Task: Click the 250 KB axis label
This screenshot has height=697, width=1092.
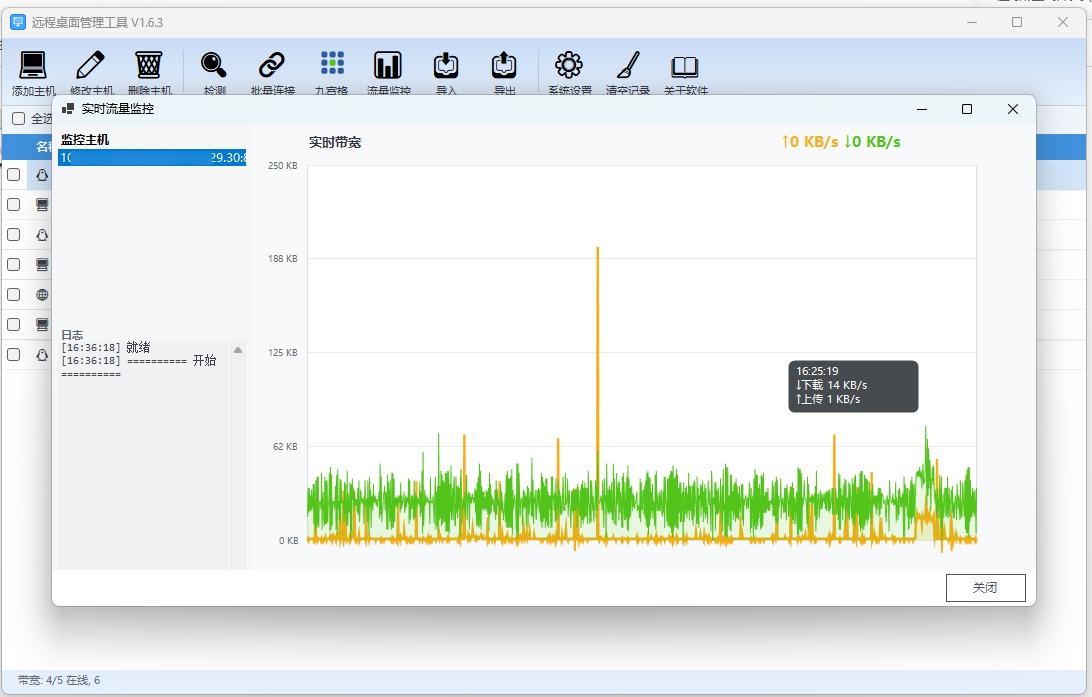Action: point(283,166)
